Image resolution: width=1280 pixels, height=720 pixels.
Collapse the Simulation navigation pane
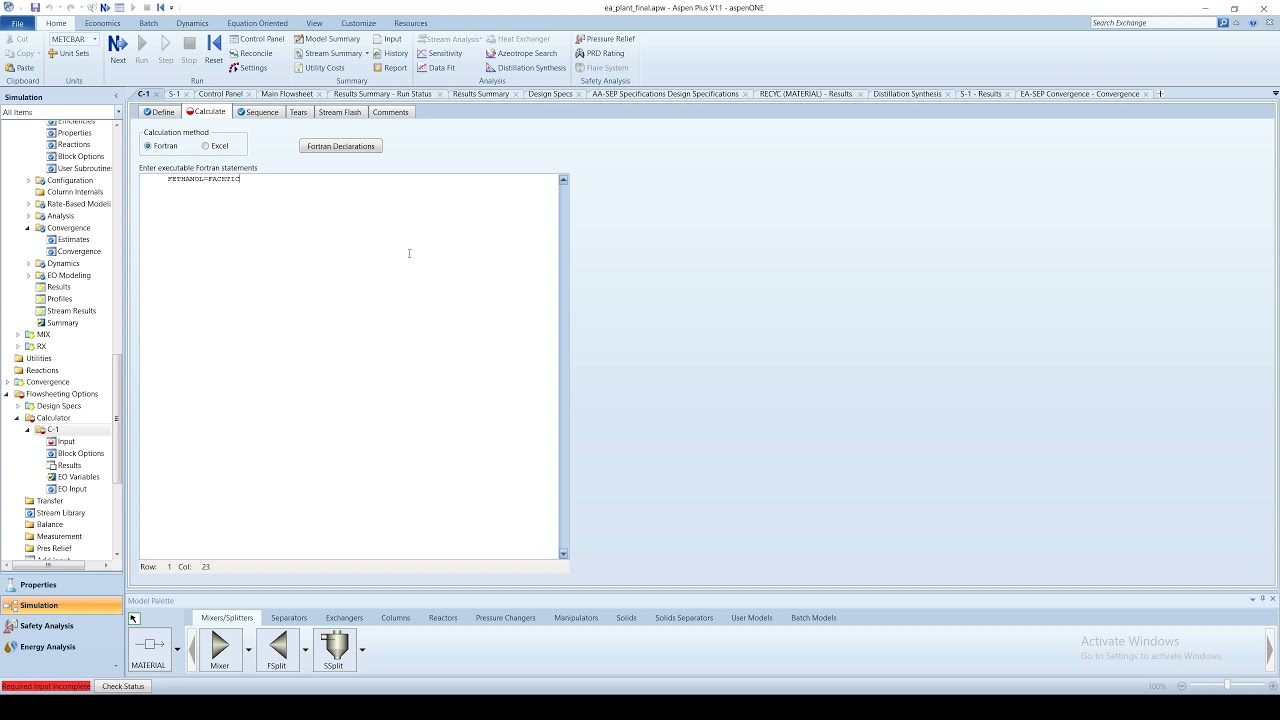[x=116, y=97]
